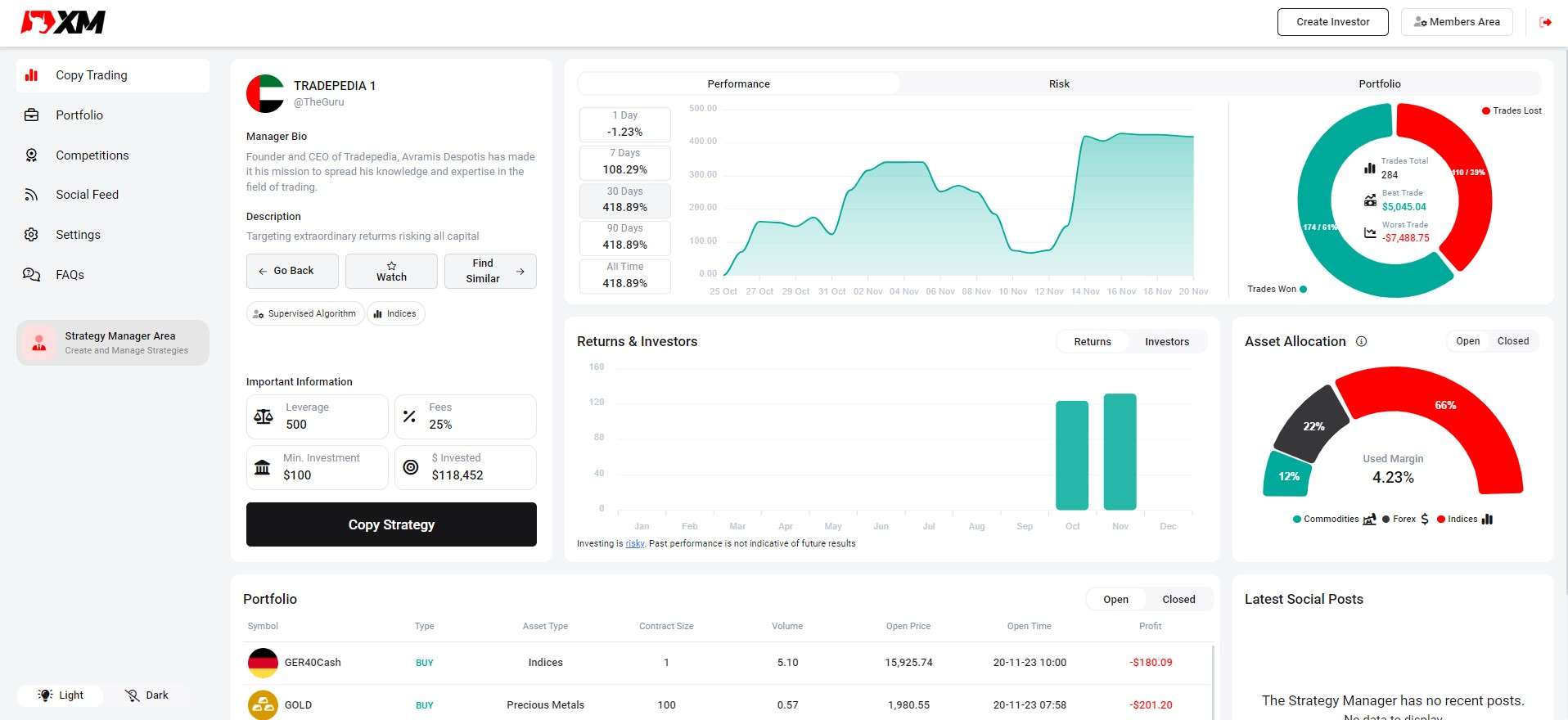Click the Go Back button

pyautogui.click(x=292, y=271)
